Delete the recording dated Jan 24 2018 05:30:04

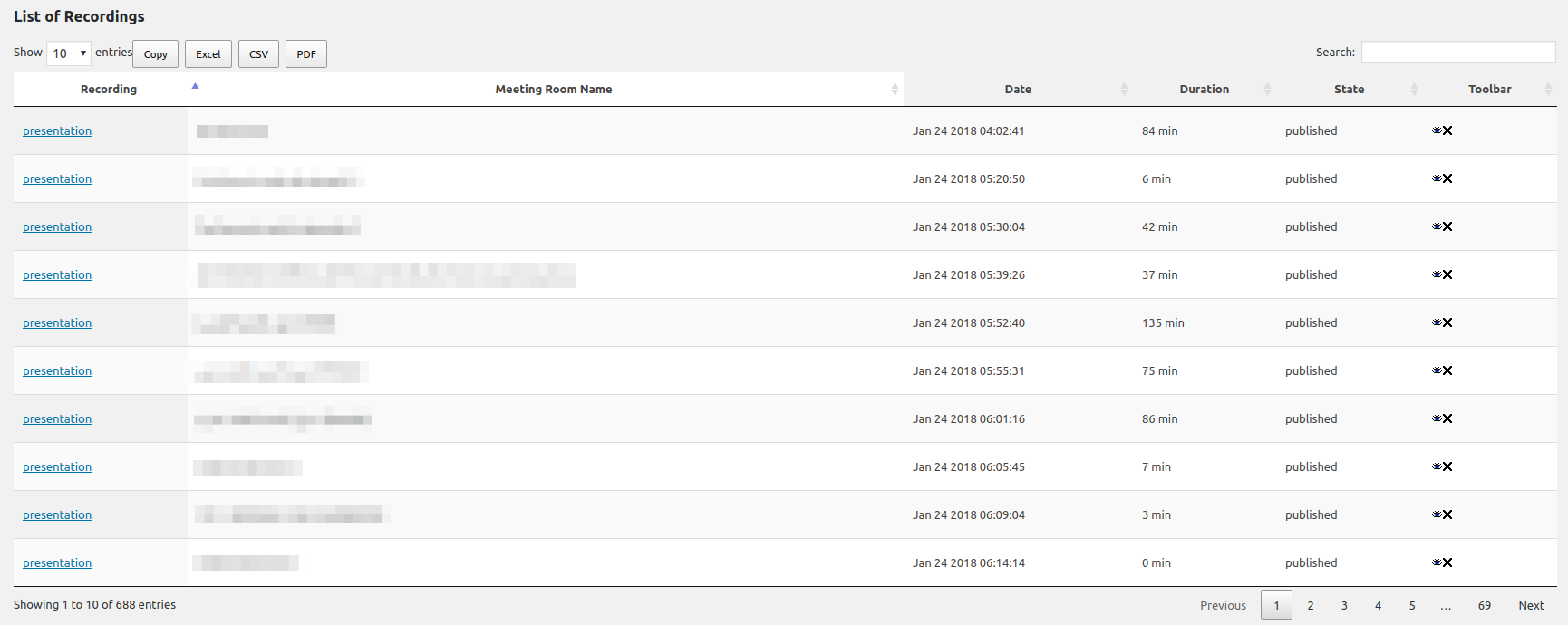pos(1447,226)
